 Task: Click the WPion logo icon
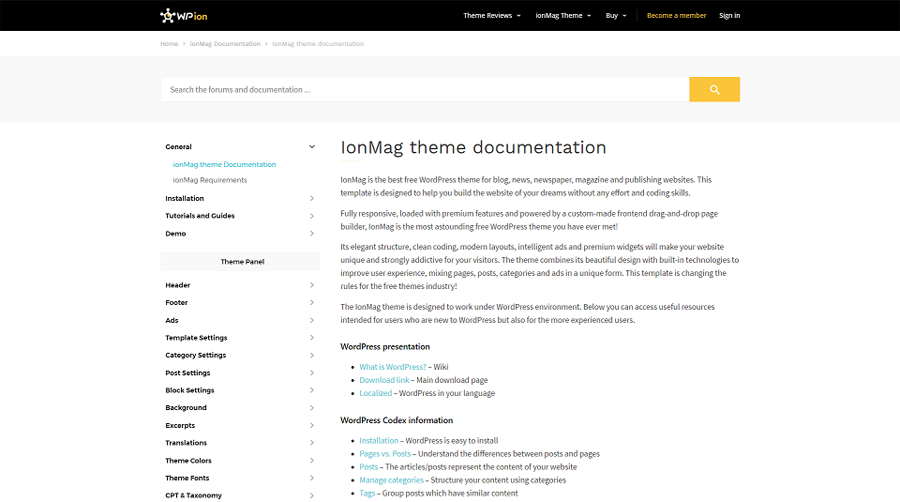point(167,16)
